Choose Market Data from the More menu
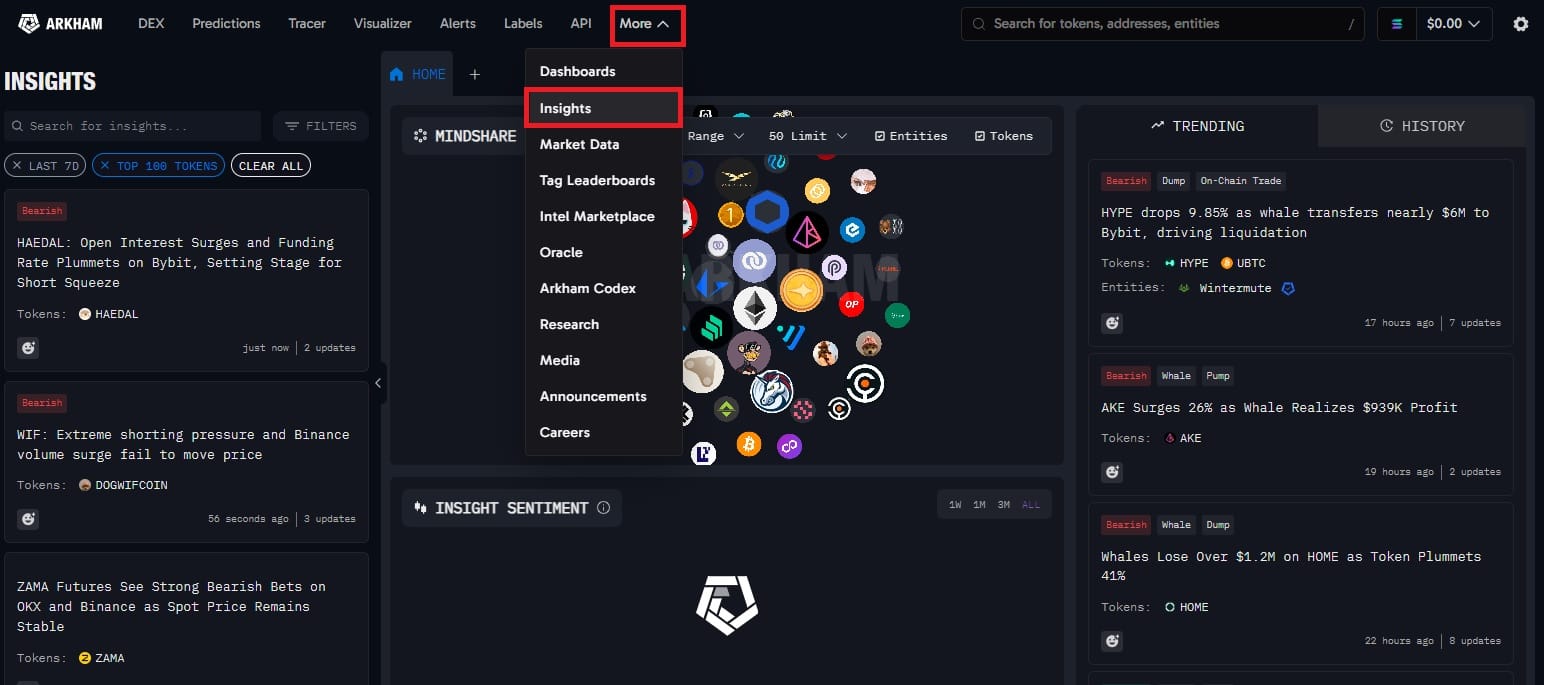 click(x=603, y=144)
